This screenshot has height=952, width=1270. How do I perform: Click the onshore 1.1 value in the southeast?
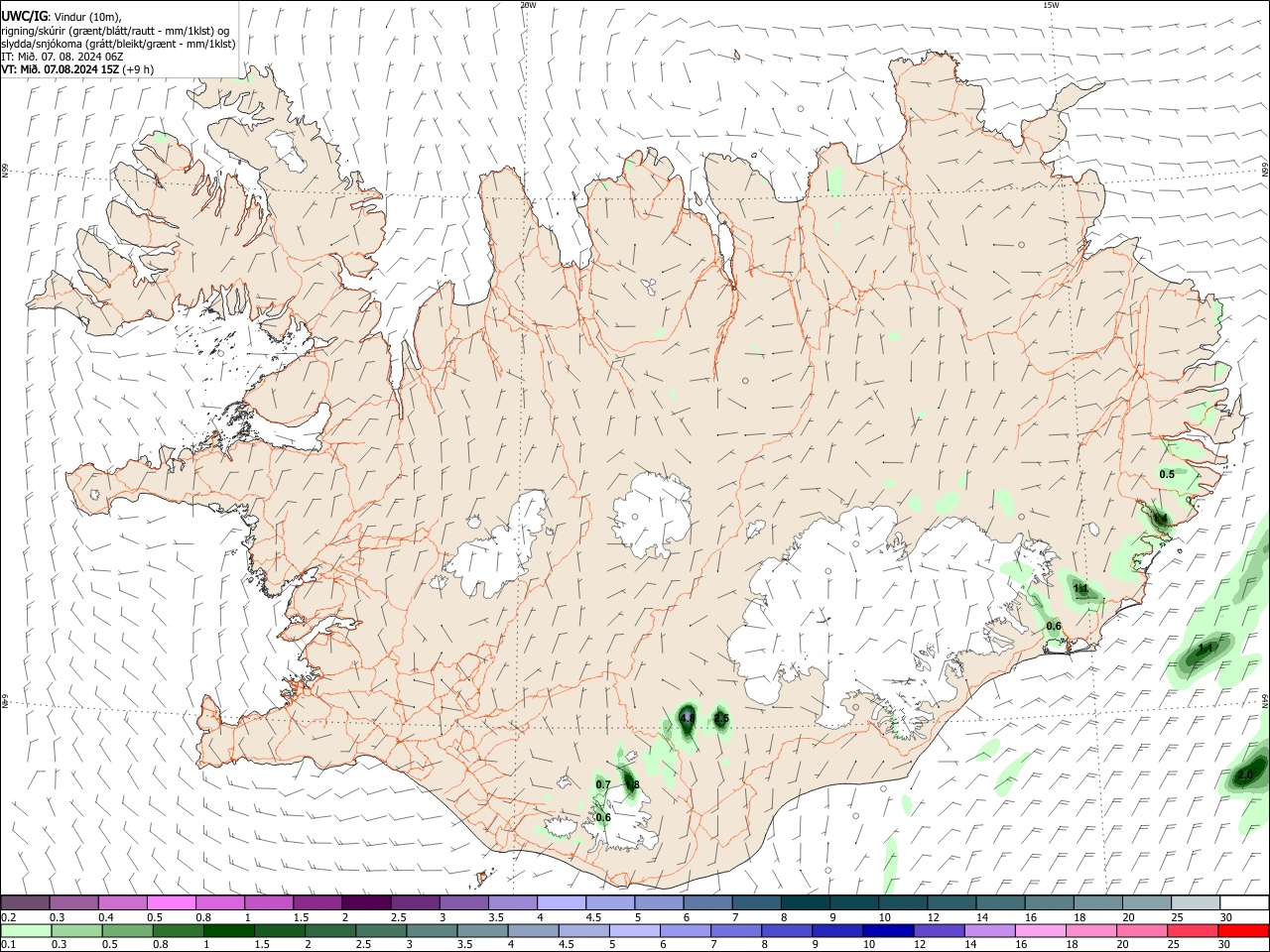click(x=1081, y=589)
